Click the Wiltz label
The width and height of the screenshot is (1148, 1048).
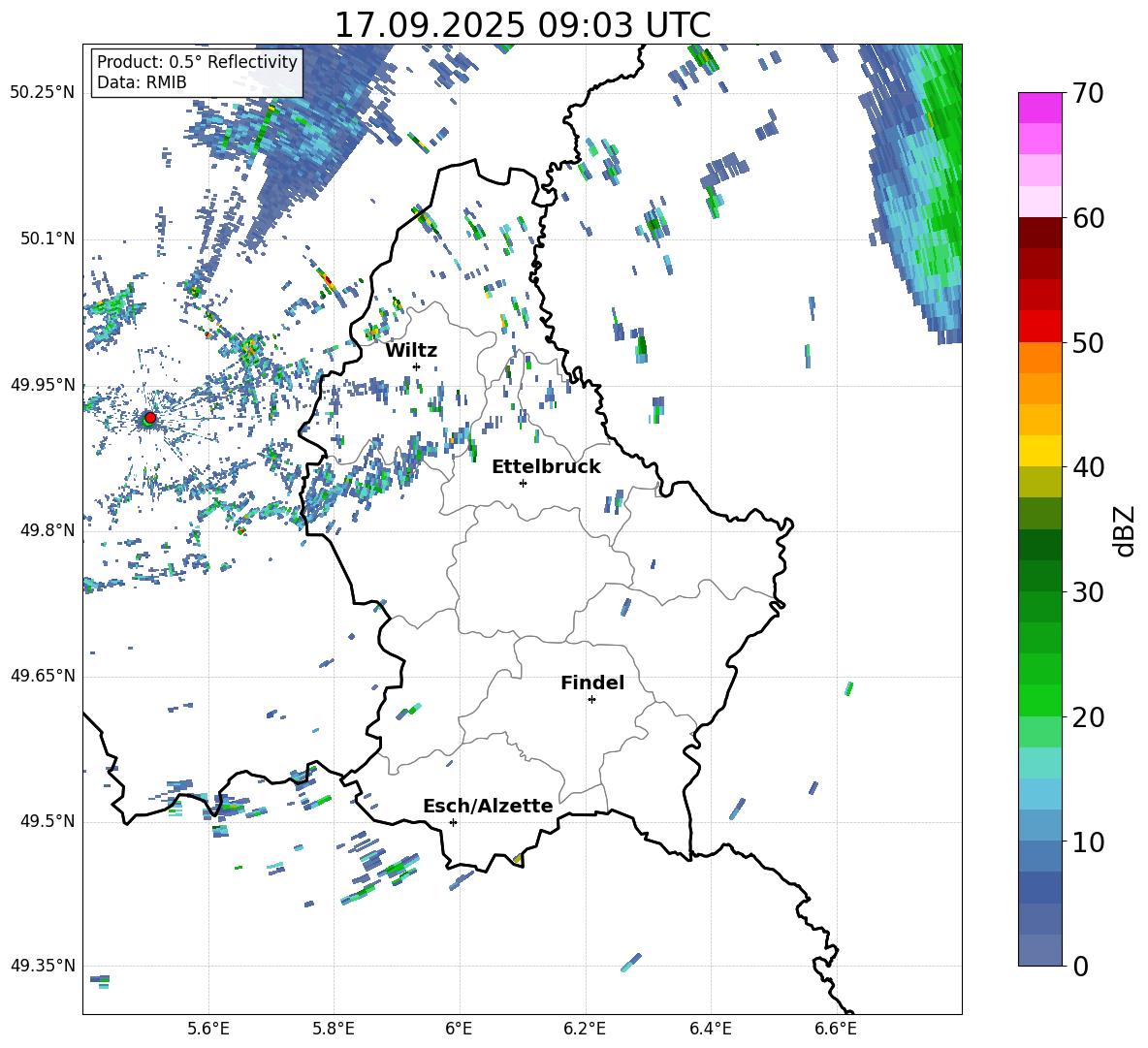pos(411,351)
